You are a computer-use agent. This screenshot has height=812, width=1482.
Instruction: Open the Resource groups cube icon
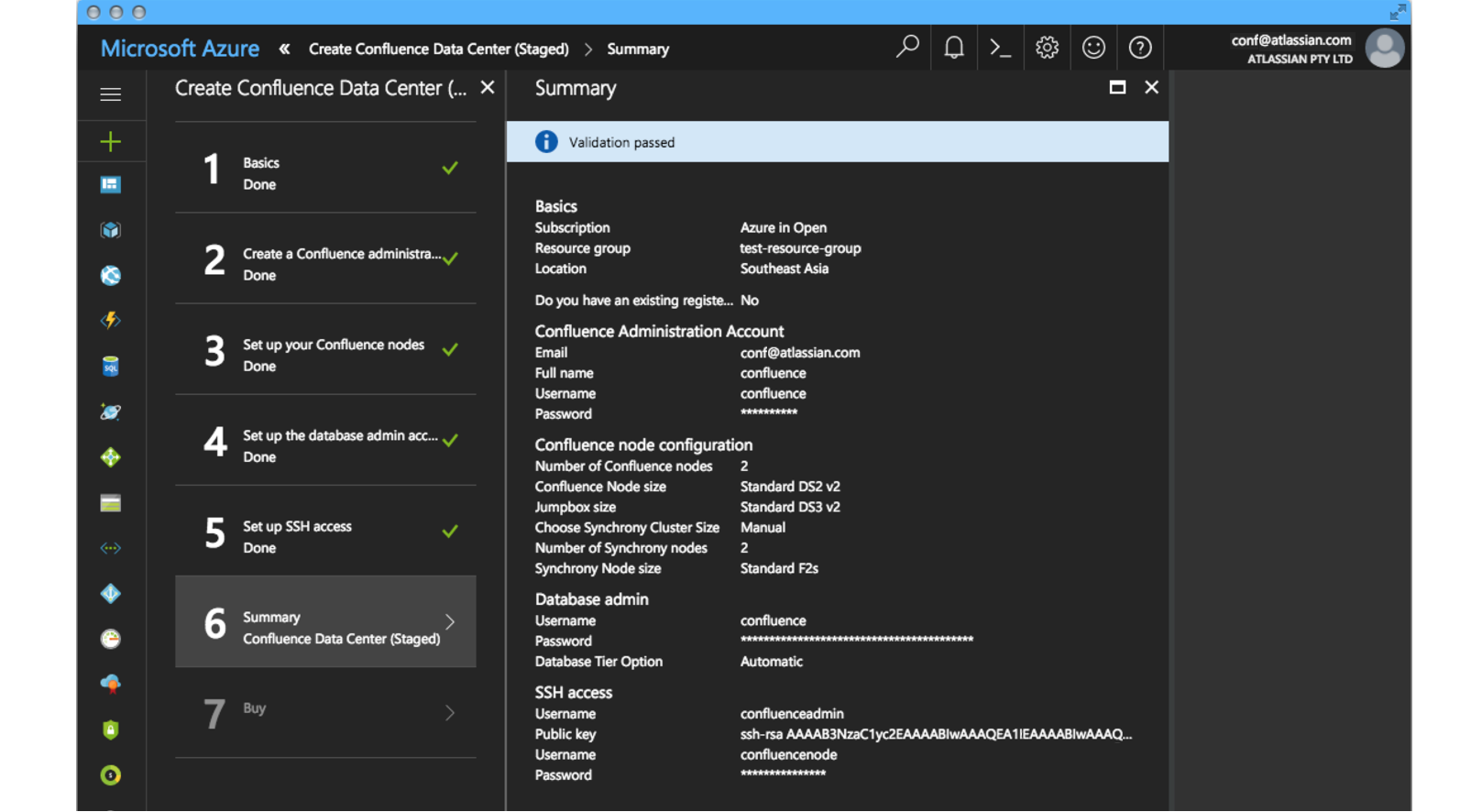pyautogui.click(x=110, y=230)
